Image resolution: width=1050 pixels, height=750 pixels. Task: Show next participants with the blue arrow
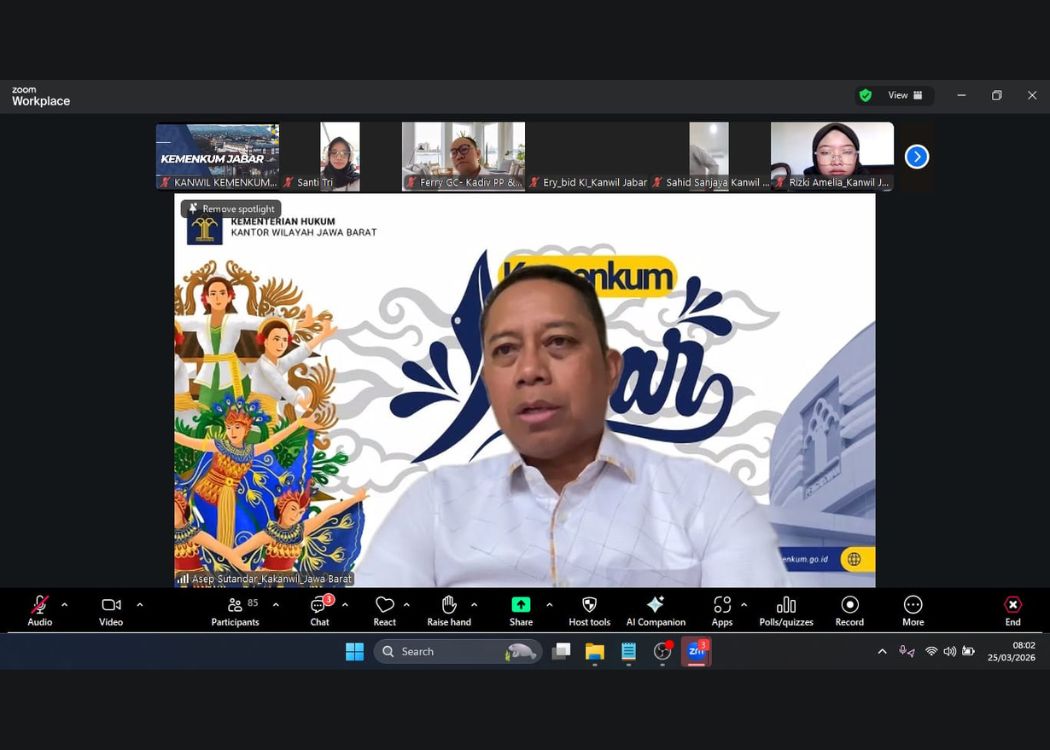[917, 157]
